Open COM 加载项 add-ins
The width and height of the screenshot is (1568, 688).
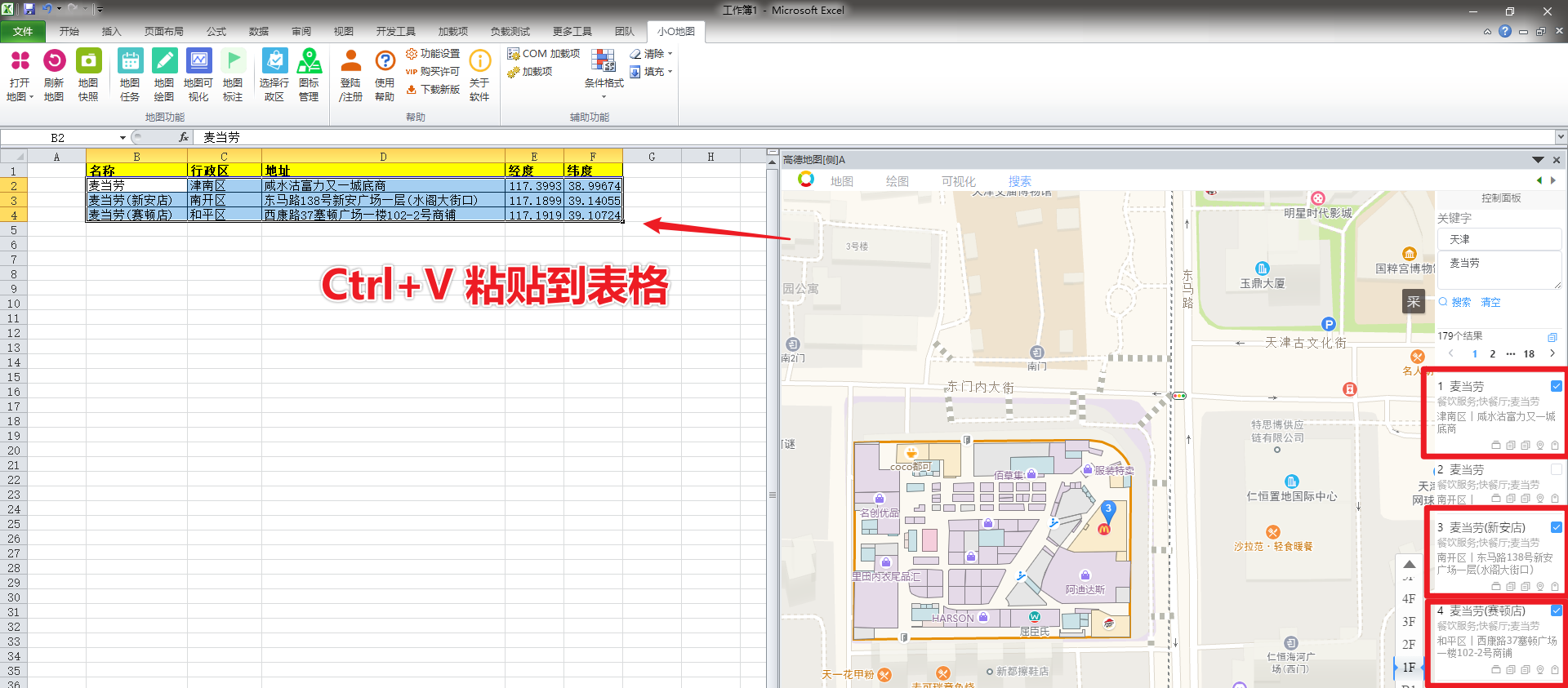click(x=543, y=54)
